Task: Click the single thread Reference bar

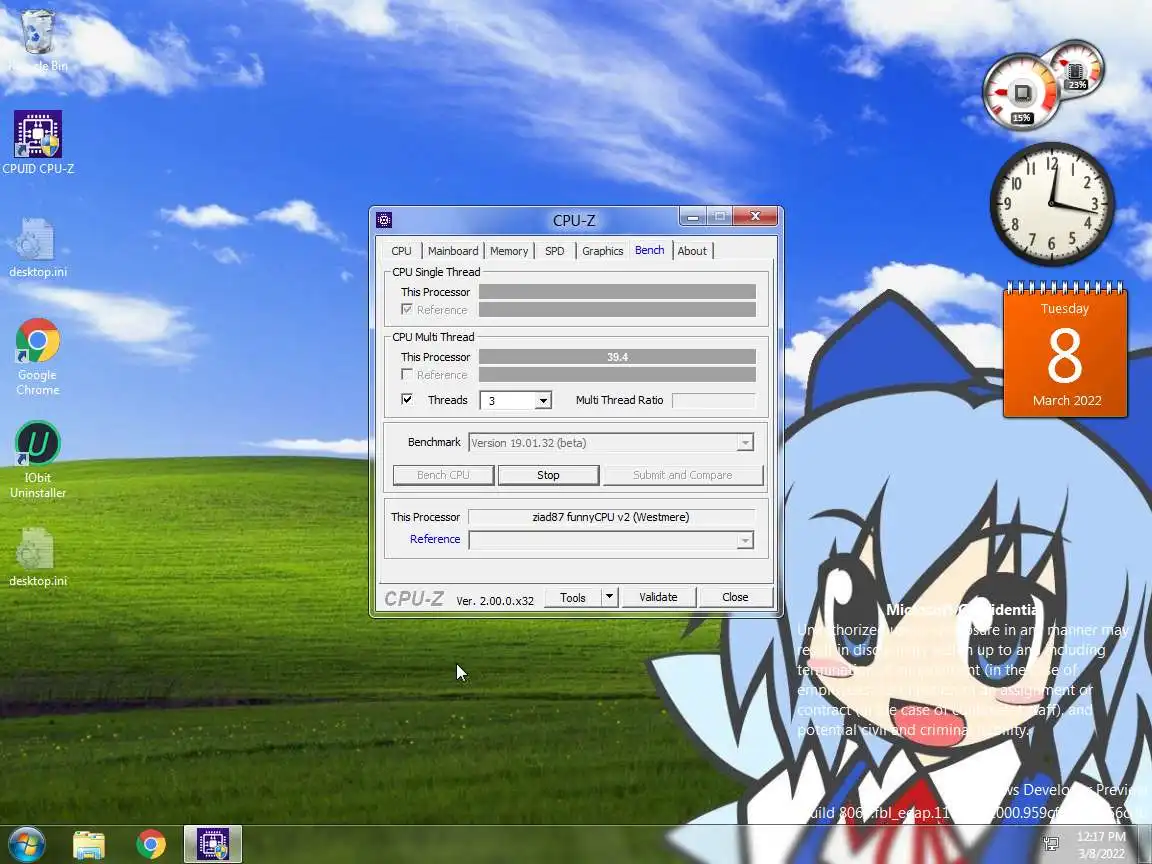Action: click(x=617, y=309)
